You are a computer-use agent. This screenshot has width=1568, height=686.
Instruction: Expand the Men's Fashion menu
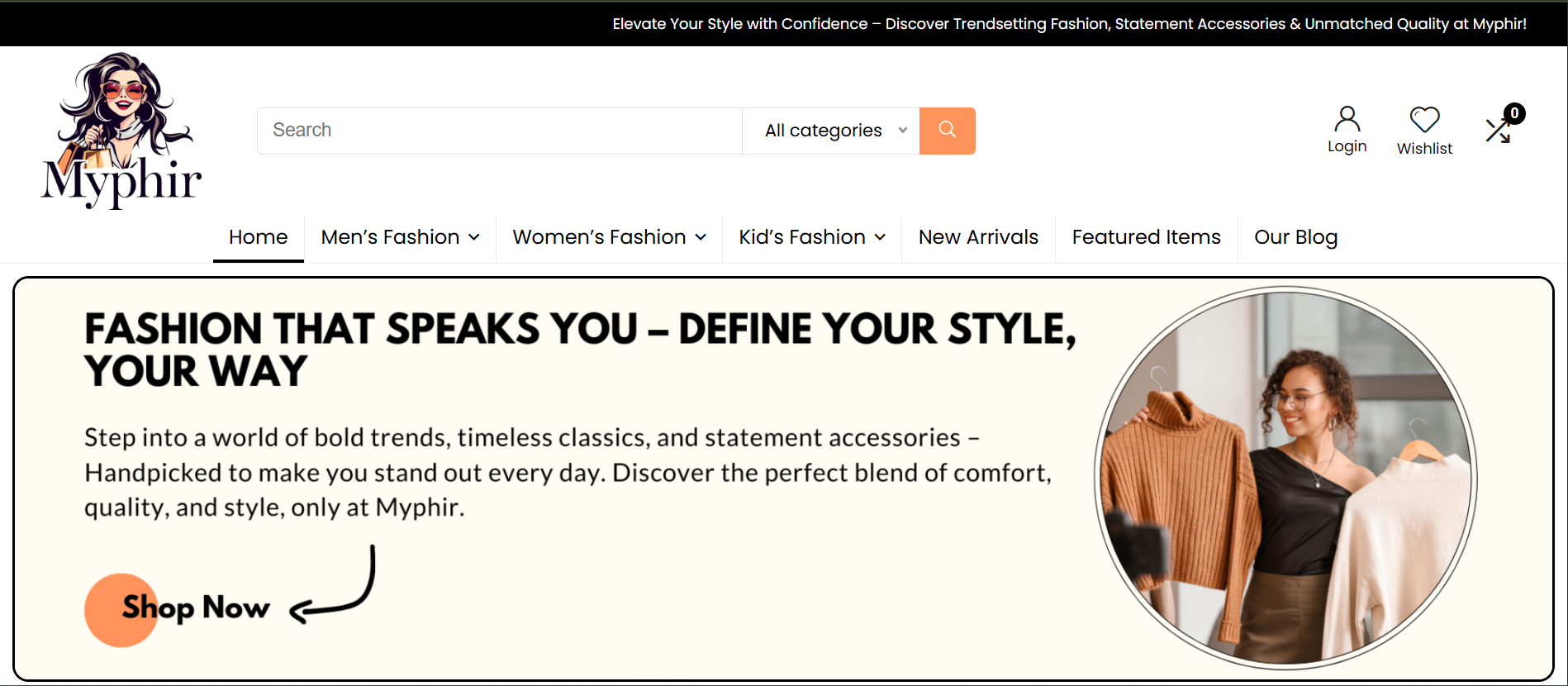click(x=400, y=237)
